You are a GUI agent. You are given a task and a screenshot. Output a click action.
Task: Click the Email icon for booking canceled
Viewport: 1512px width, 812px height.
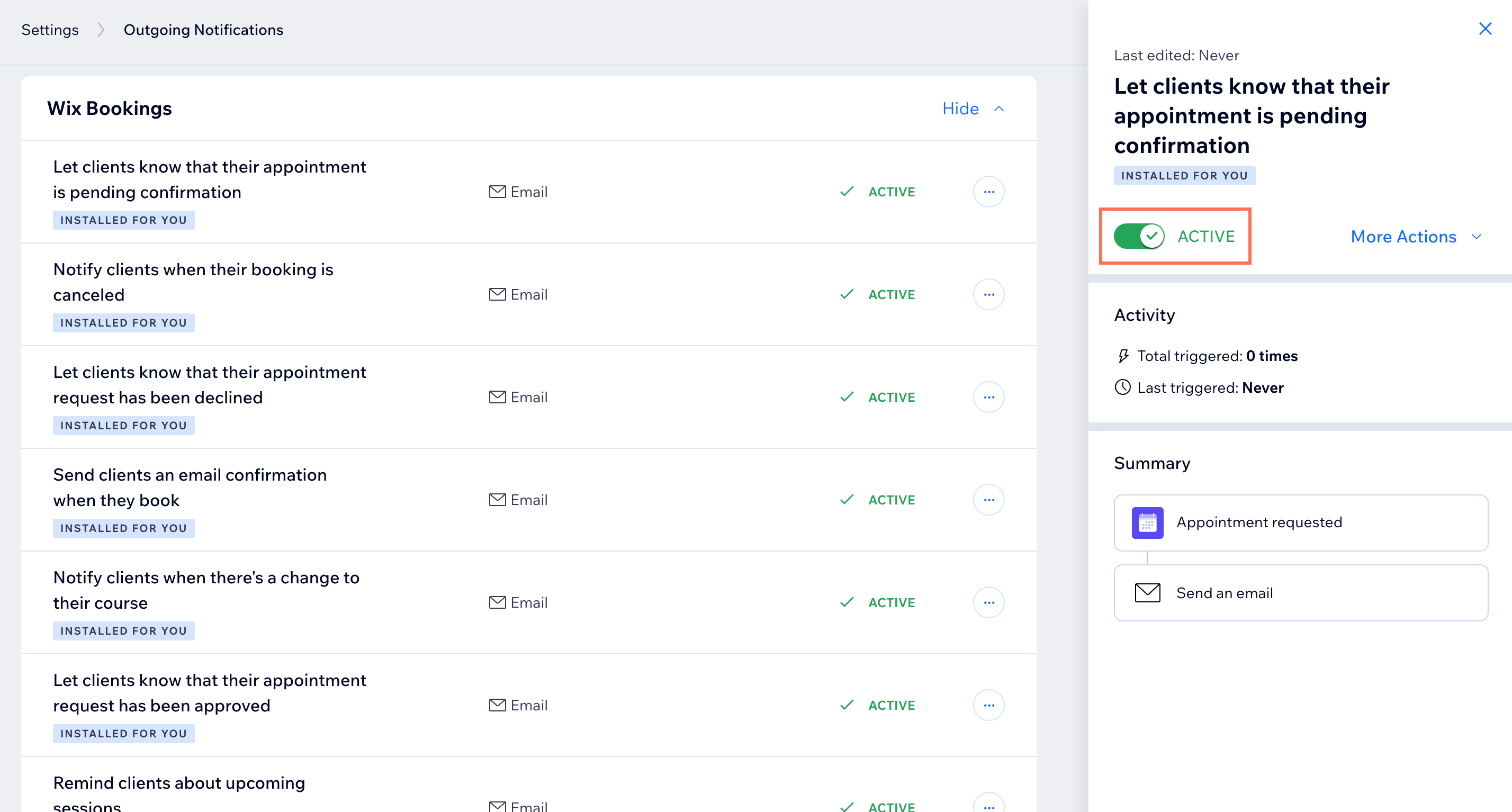click(x=497, y=294)
